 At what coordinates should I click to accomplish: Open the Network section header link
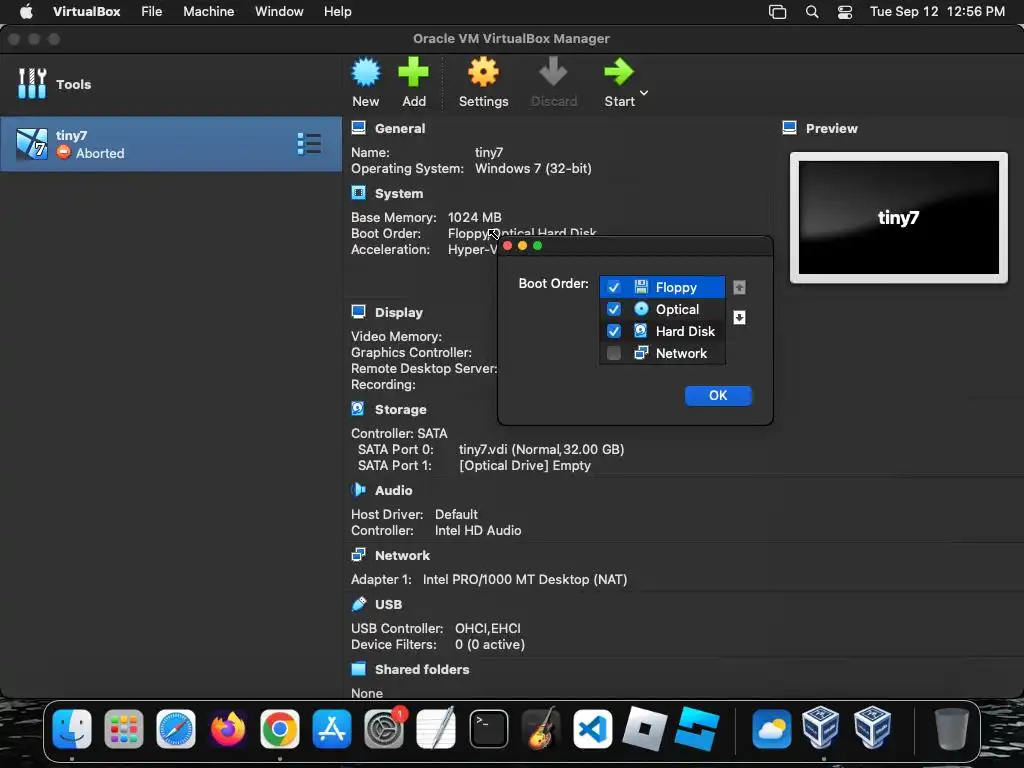(402, 555)
